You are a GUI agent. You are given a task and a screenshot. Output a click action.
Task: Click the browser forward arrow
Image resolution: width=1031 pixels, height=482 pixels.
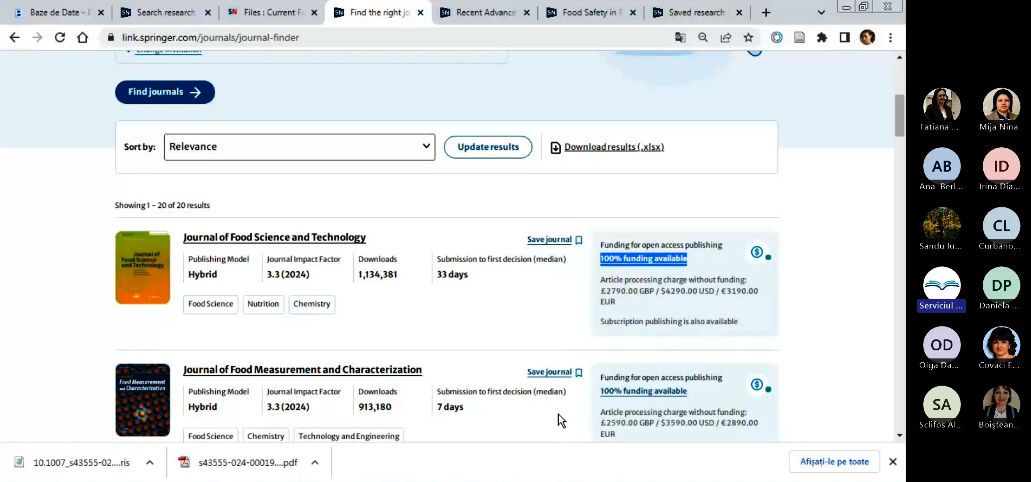point(37,37)
